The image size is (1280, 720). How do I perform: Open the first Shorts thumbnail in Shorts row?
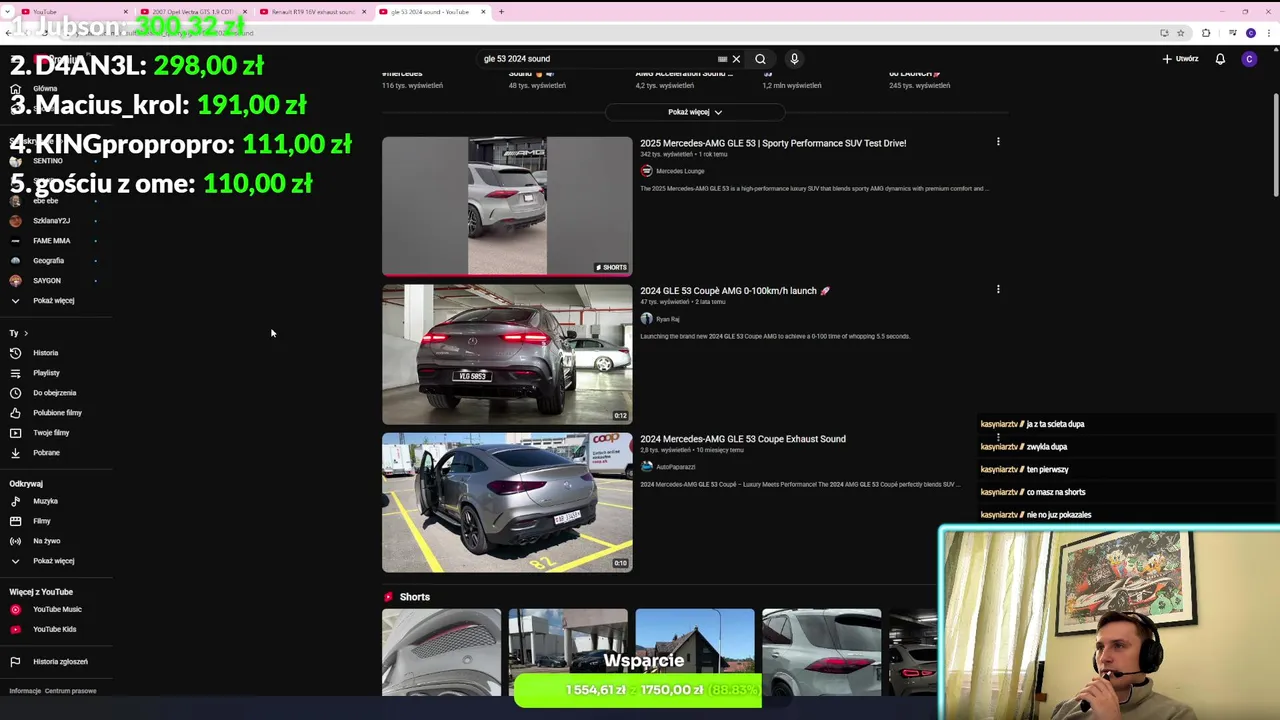click(x=441, y=652)
